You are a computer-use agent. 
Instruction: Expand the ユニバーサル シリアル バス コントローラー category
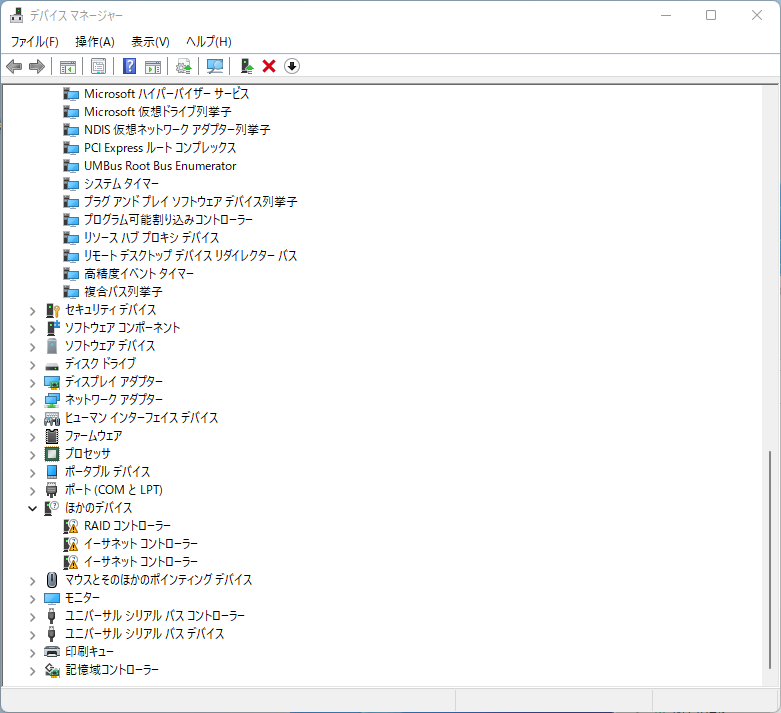pyautogui.click(x=32, y=617)
